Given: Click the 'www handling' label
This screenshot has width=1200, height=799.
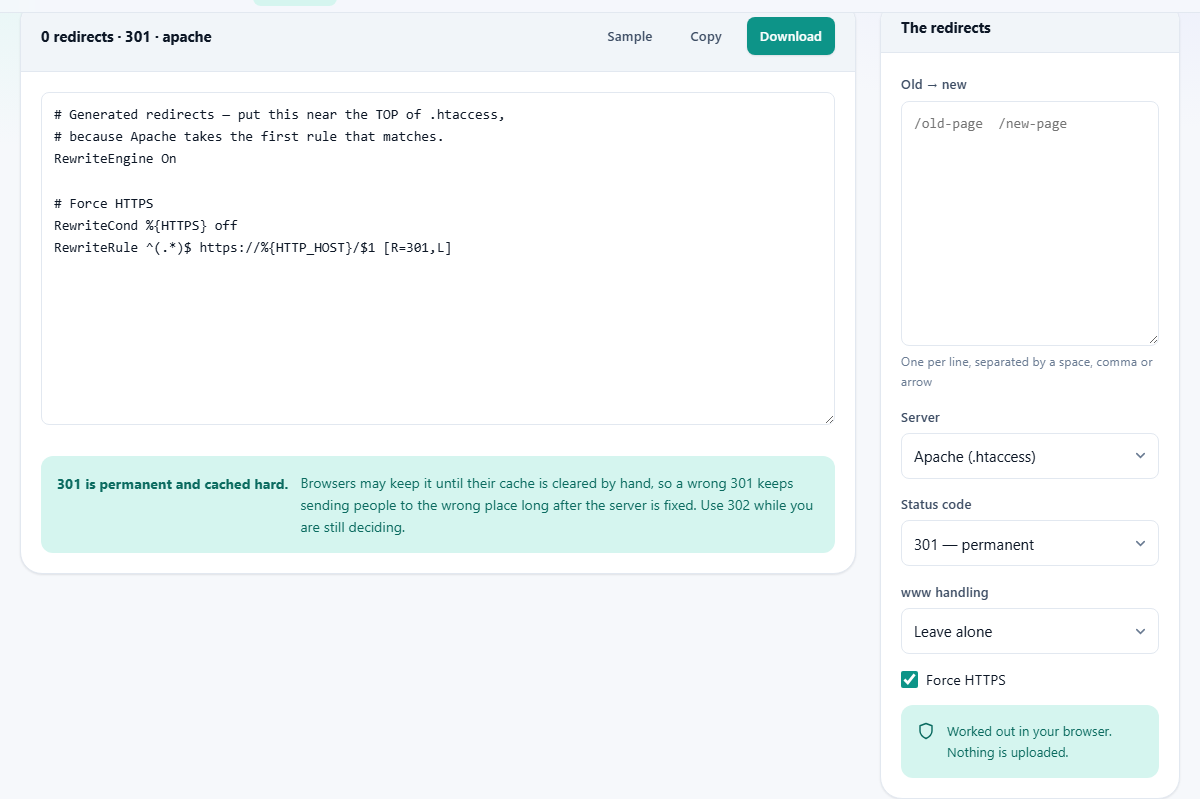Looking at the screenshot, I should point(945,592).
